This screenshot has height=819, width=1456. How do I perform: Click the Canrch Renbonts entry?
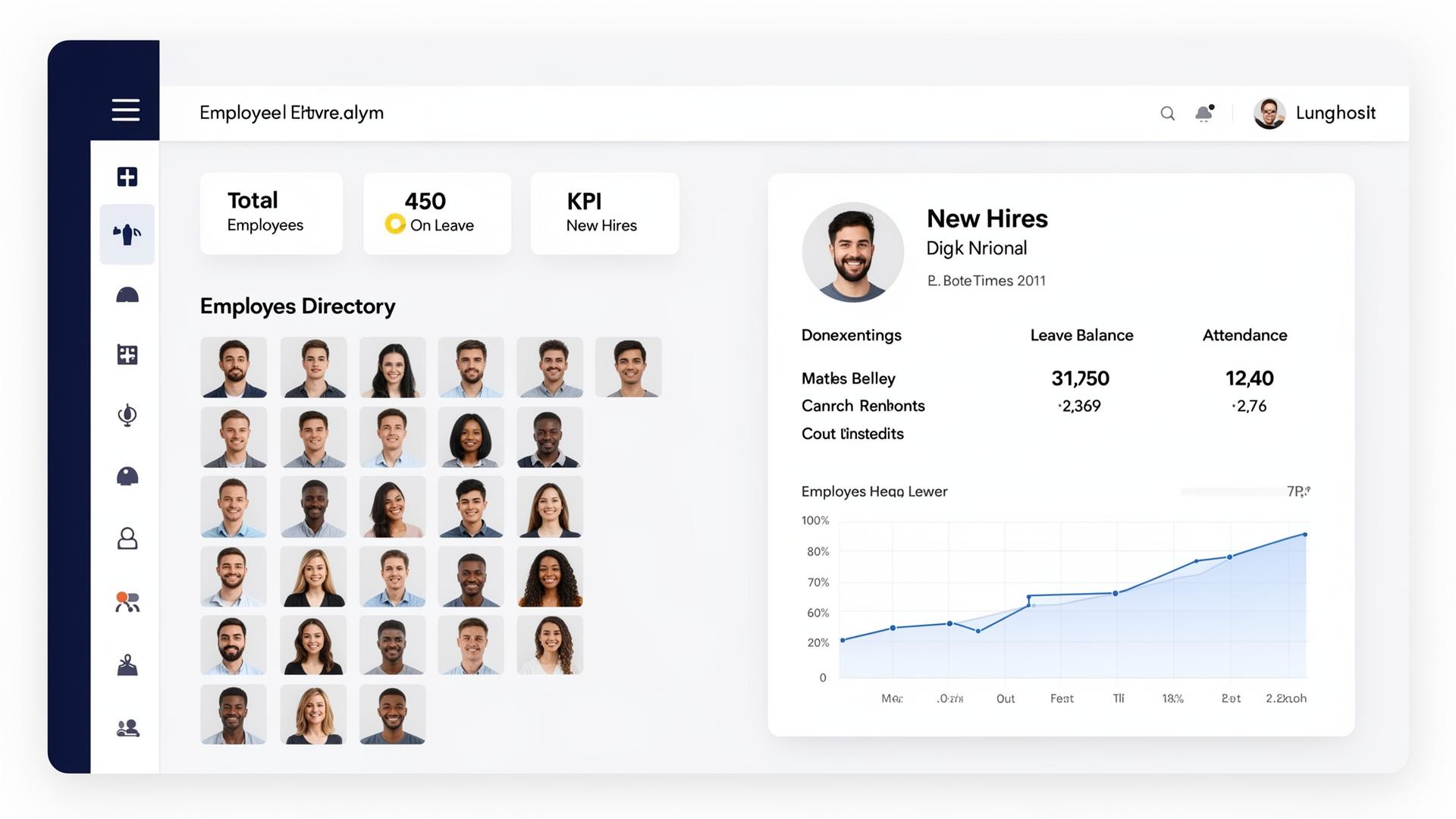[x=863, y=406]
